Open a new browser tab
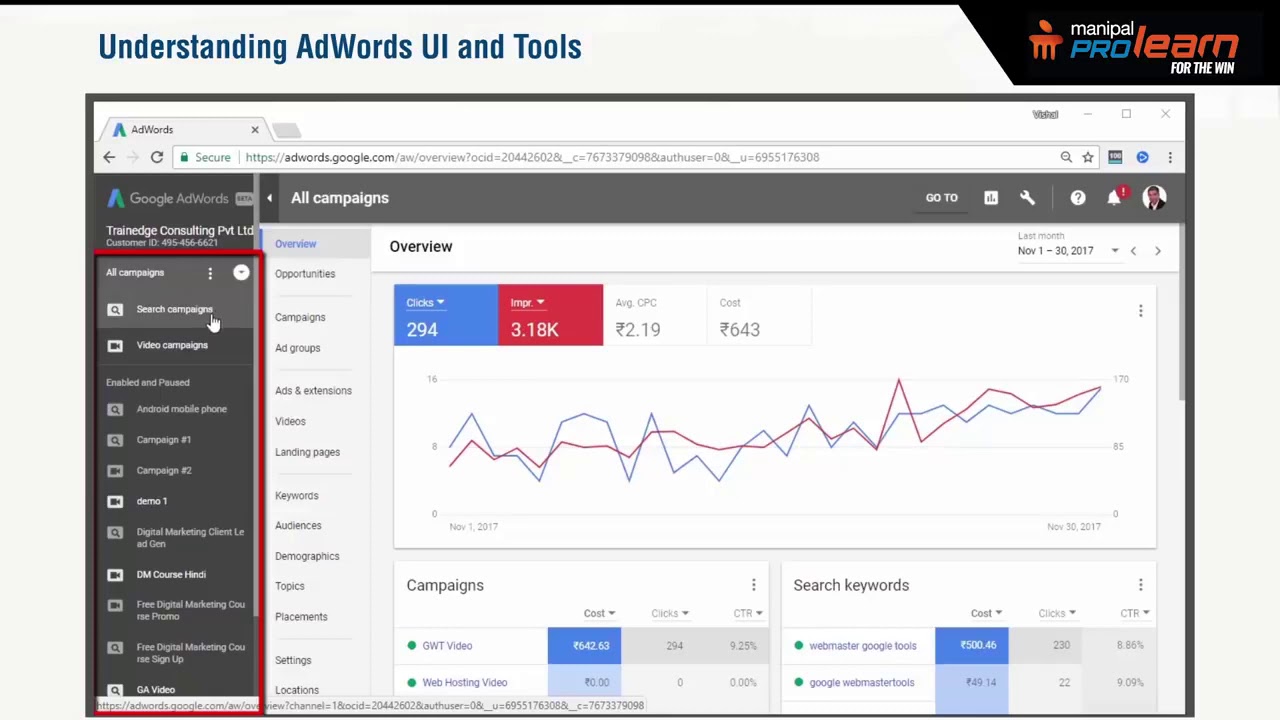This screenshot has height=720, width=1280. (x=286, y=130)
